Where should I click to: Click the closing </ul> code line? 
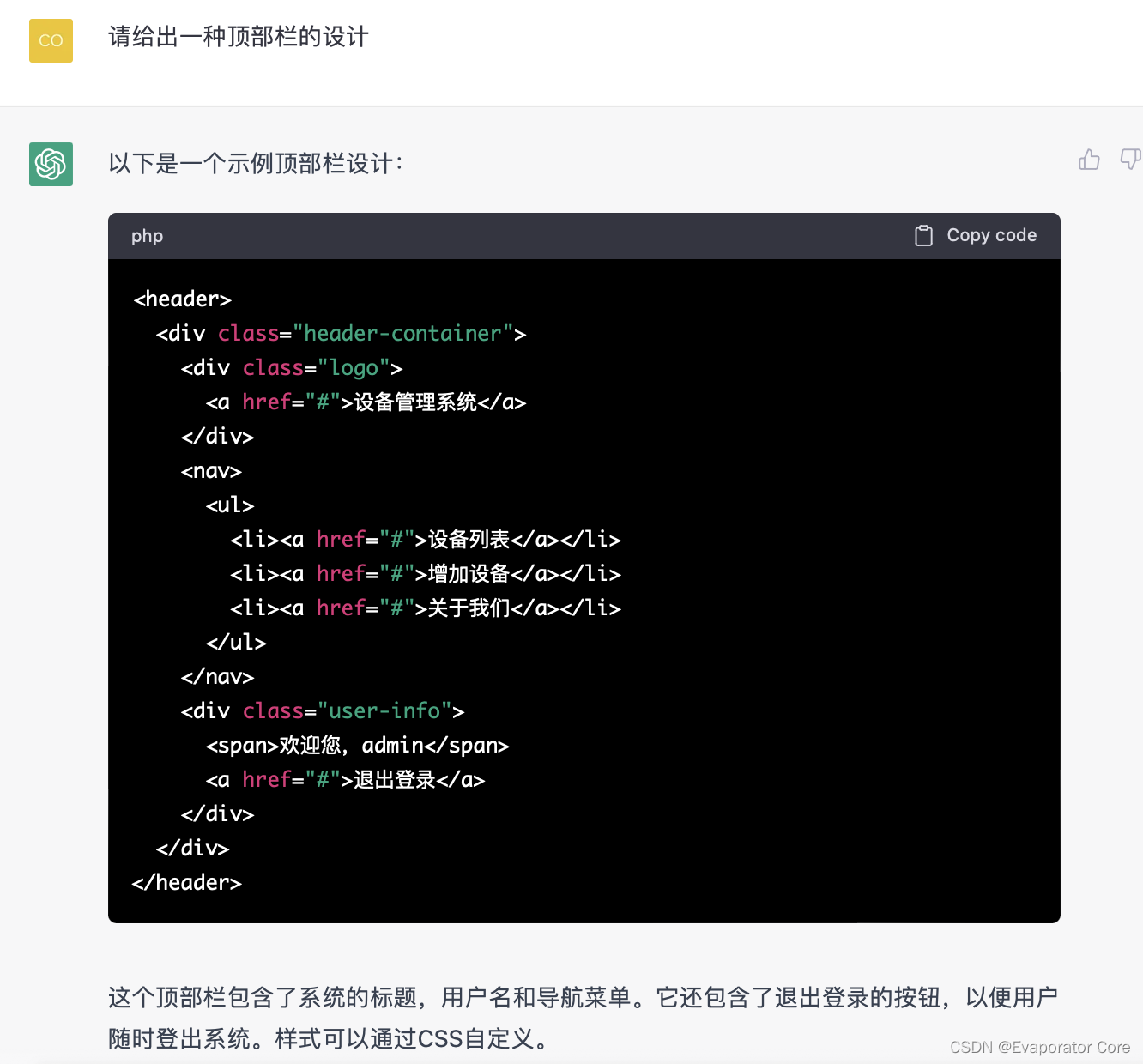[x=236, y=643]
